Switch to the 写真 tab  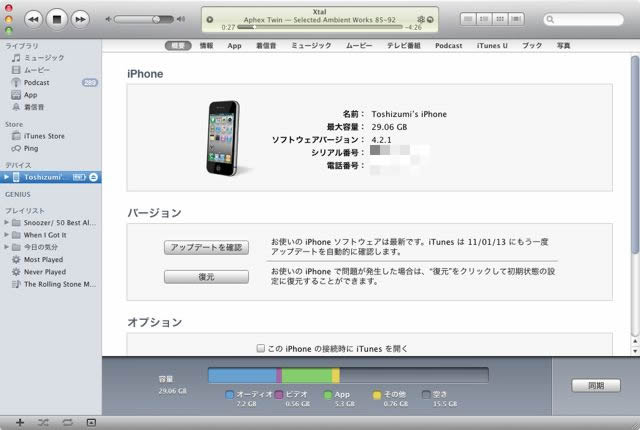click(564, 46)
